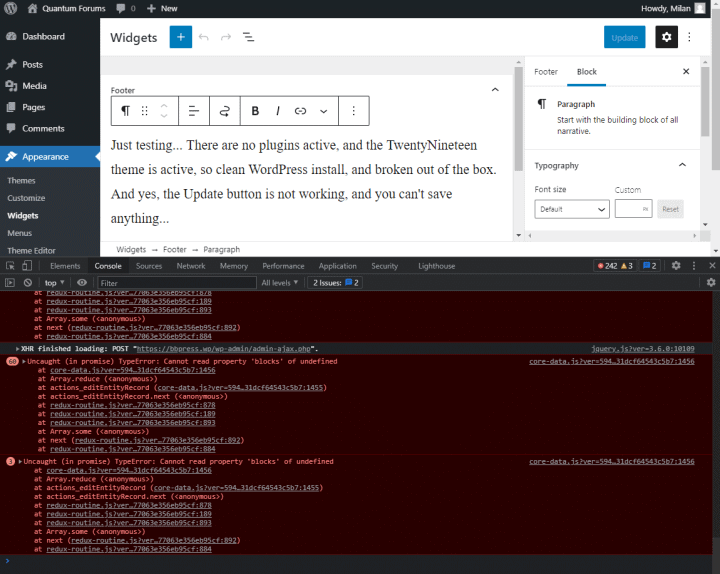Switch to the Footer sidebar tab
The height and width of the screenshot is (574, 720).
546,72
